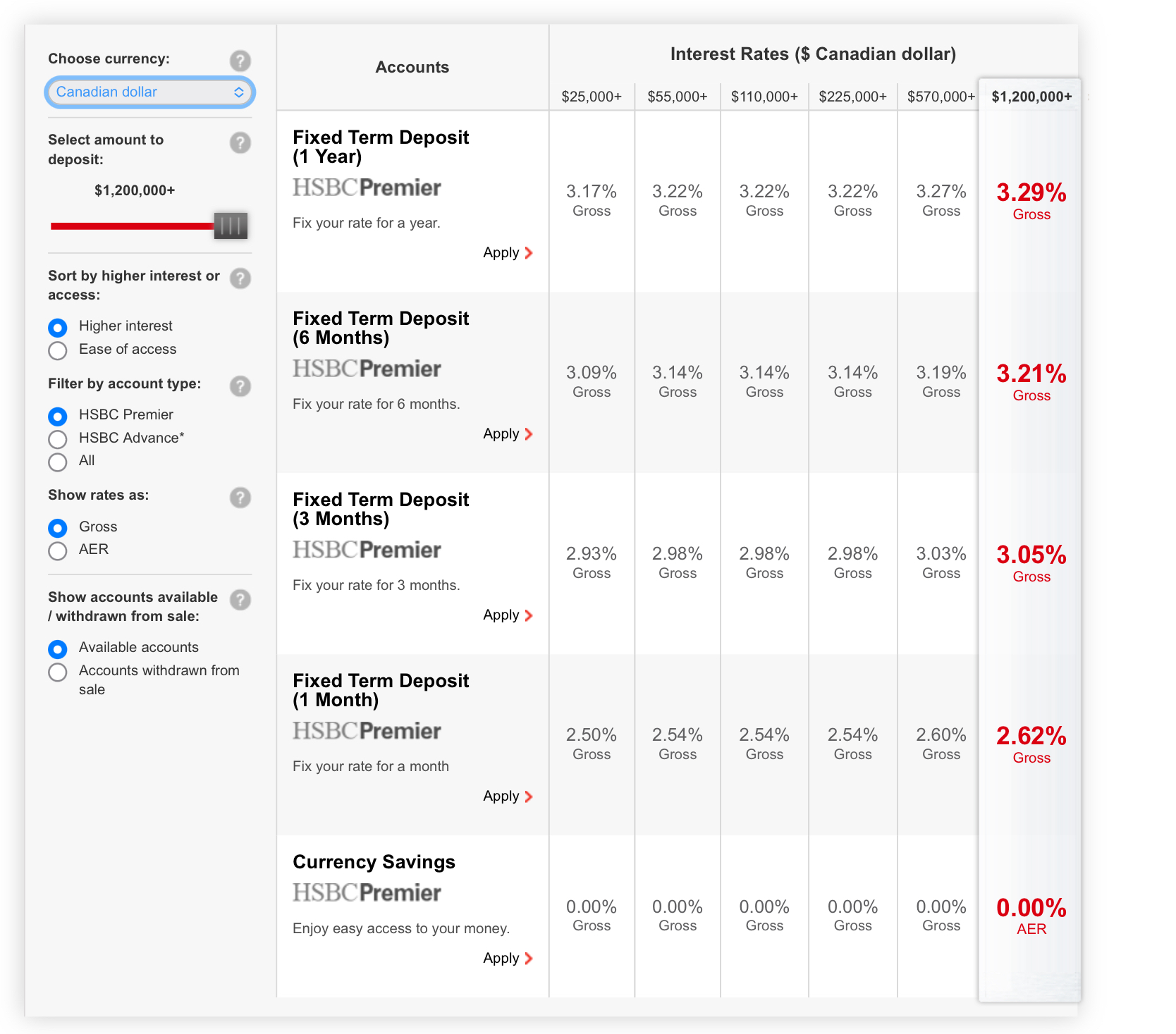Click 3.03% Gross rate cell
The image size is (1176, 1034).
tap(941, 562)
